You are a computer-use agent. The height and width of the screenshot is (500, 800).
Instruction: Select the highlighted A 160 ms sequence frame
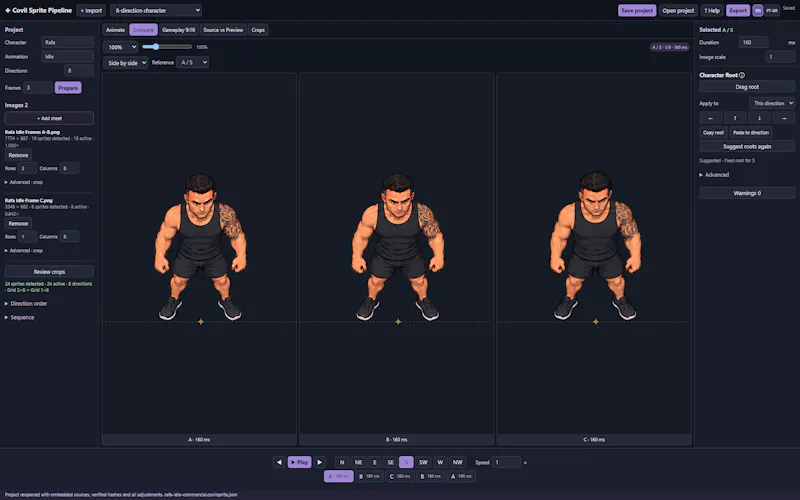click(338, 476)
